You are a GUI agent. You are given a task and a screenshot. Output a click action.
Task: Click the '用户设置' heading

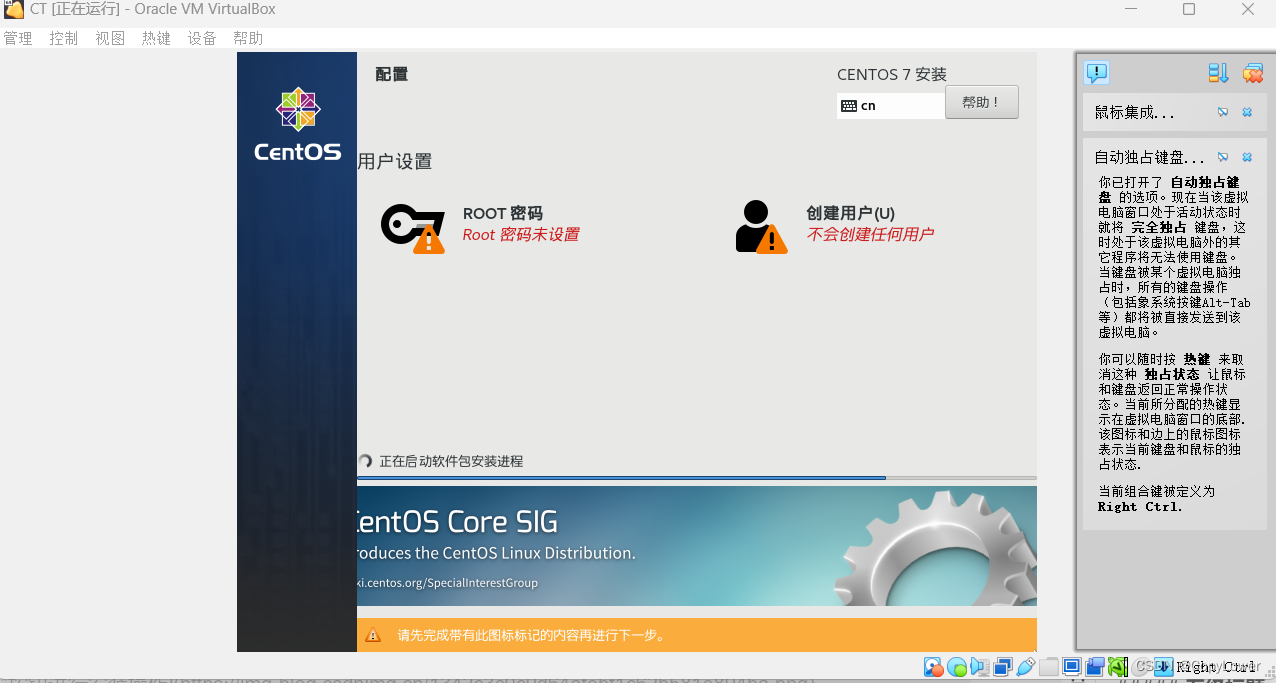(x=395, y=162)
